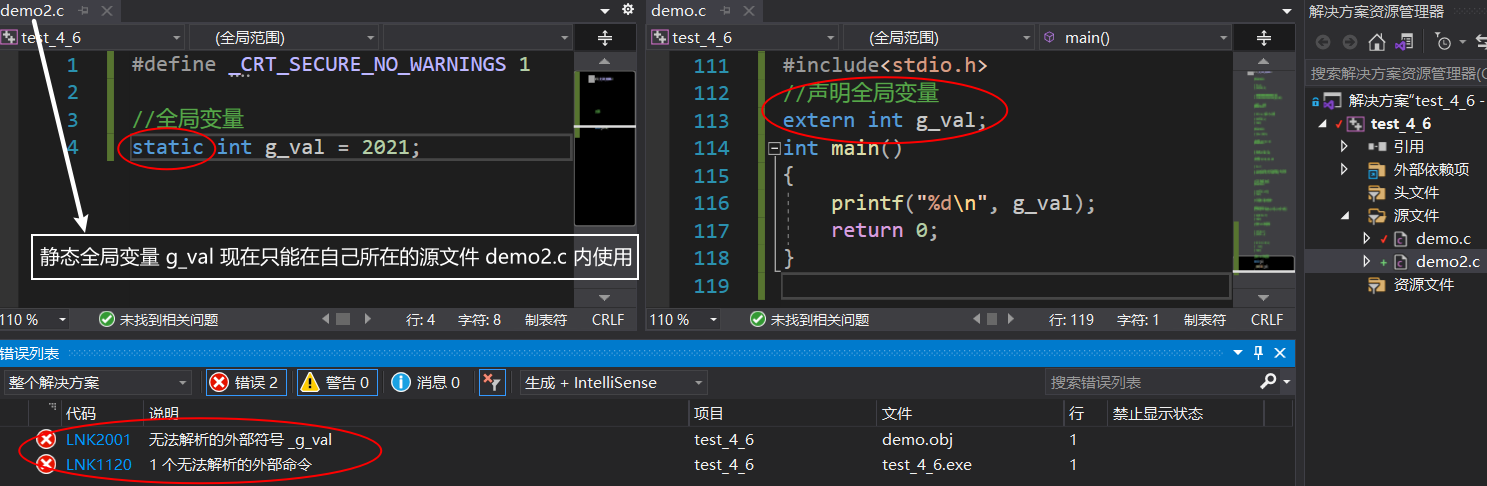Open error scope dropdown 整个解决方案
This screenshot has width=1487, height=486.
tap(97, 382)
